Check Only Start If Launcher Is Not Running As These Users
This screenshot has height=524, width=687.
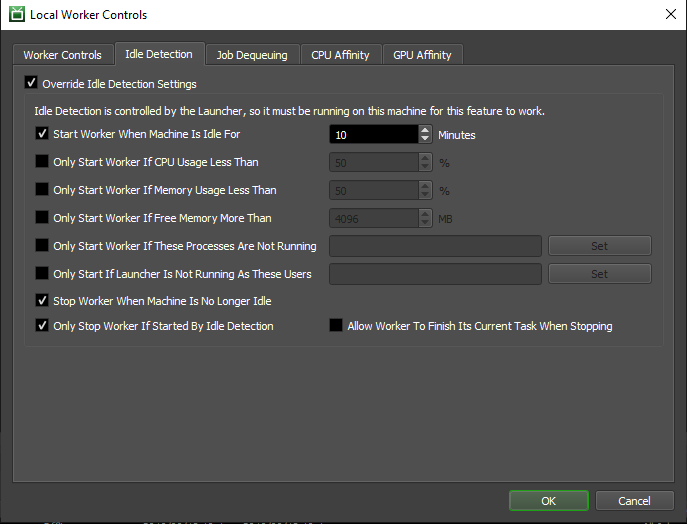pos(42,274)
